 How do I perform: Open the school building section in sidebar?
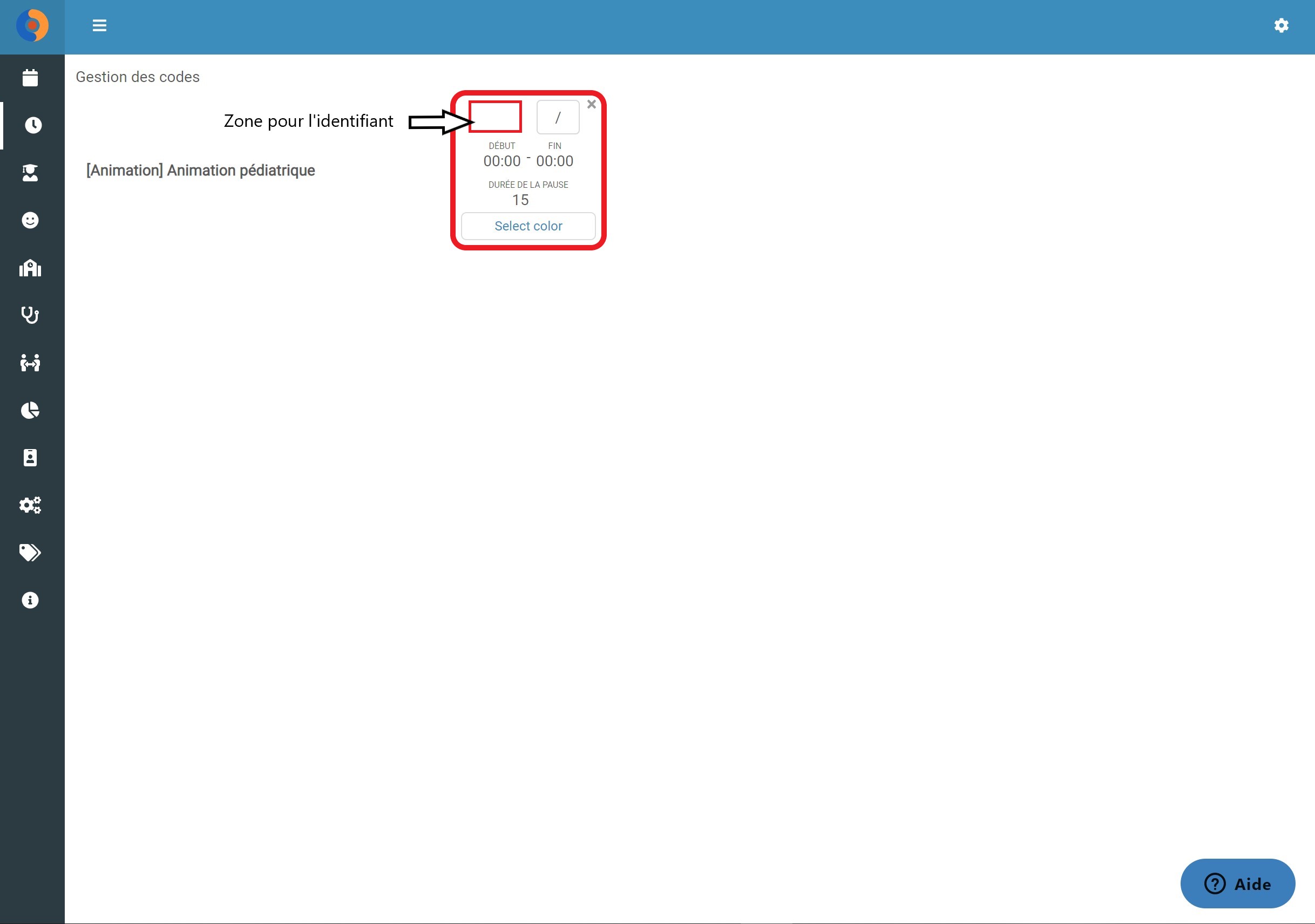[x=30, y=268]
